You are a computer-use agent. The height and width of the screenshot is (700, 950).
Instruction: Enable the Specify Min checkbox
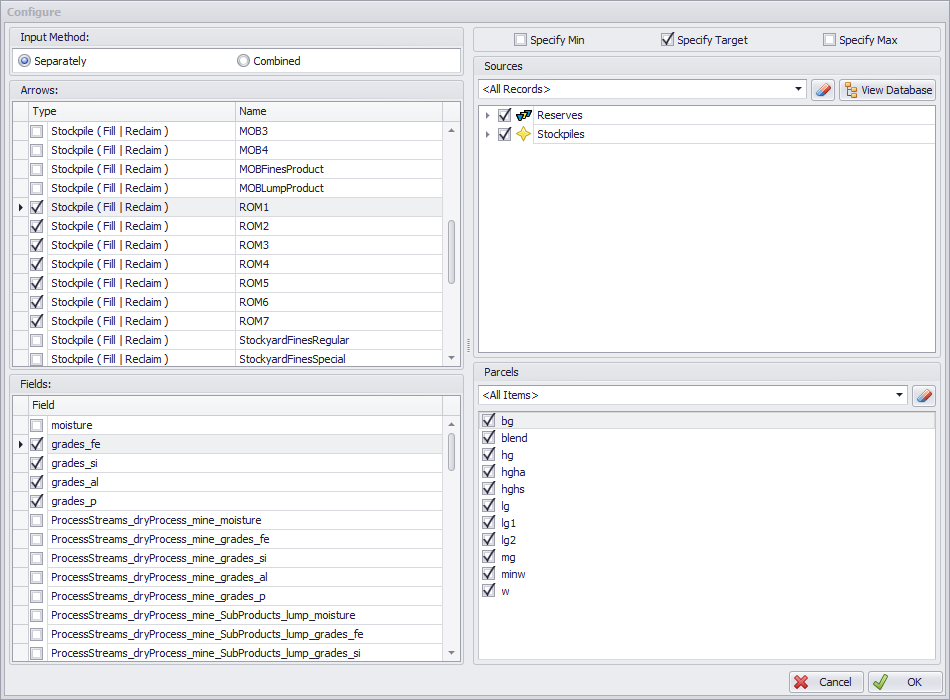tap(520, 40)
